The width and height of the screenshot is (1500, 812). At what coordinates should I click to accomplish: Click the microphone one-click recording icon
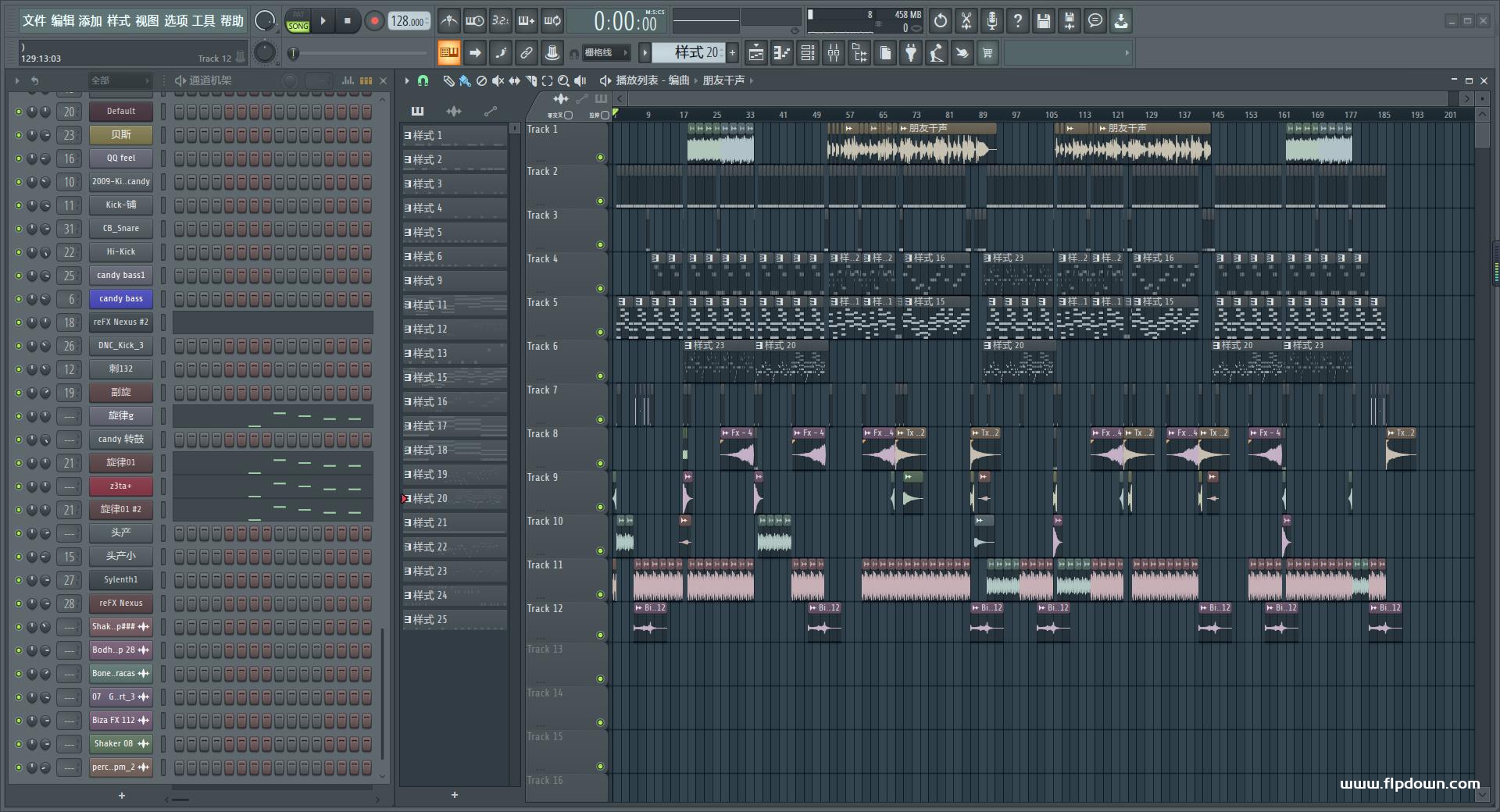[992, 21]
